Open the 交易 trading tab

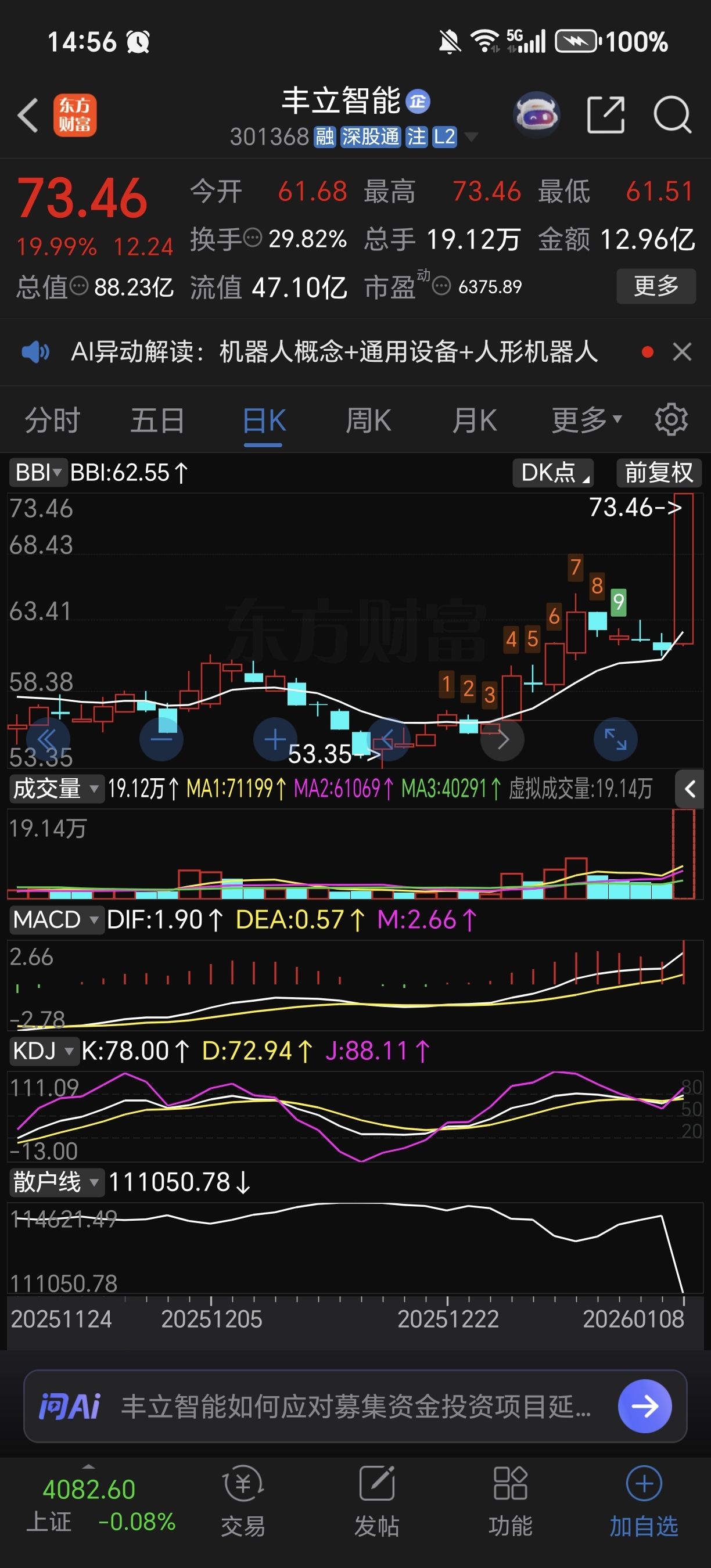coord(243,1502)
